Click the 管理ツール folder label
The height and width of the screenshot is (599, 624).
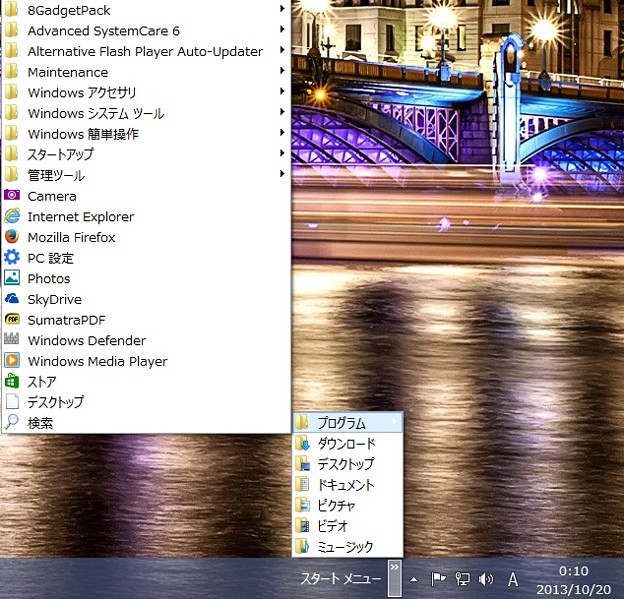(56, 175)
